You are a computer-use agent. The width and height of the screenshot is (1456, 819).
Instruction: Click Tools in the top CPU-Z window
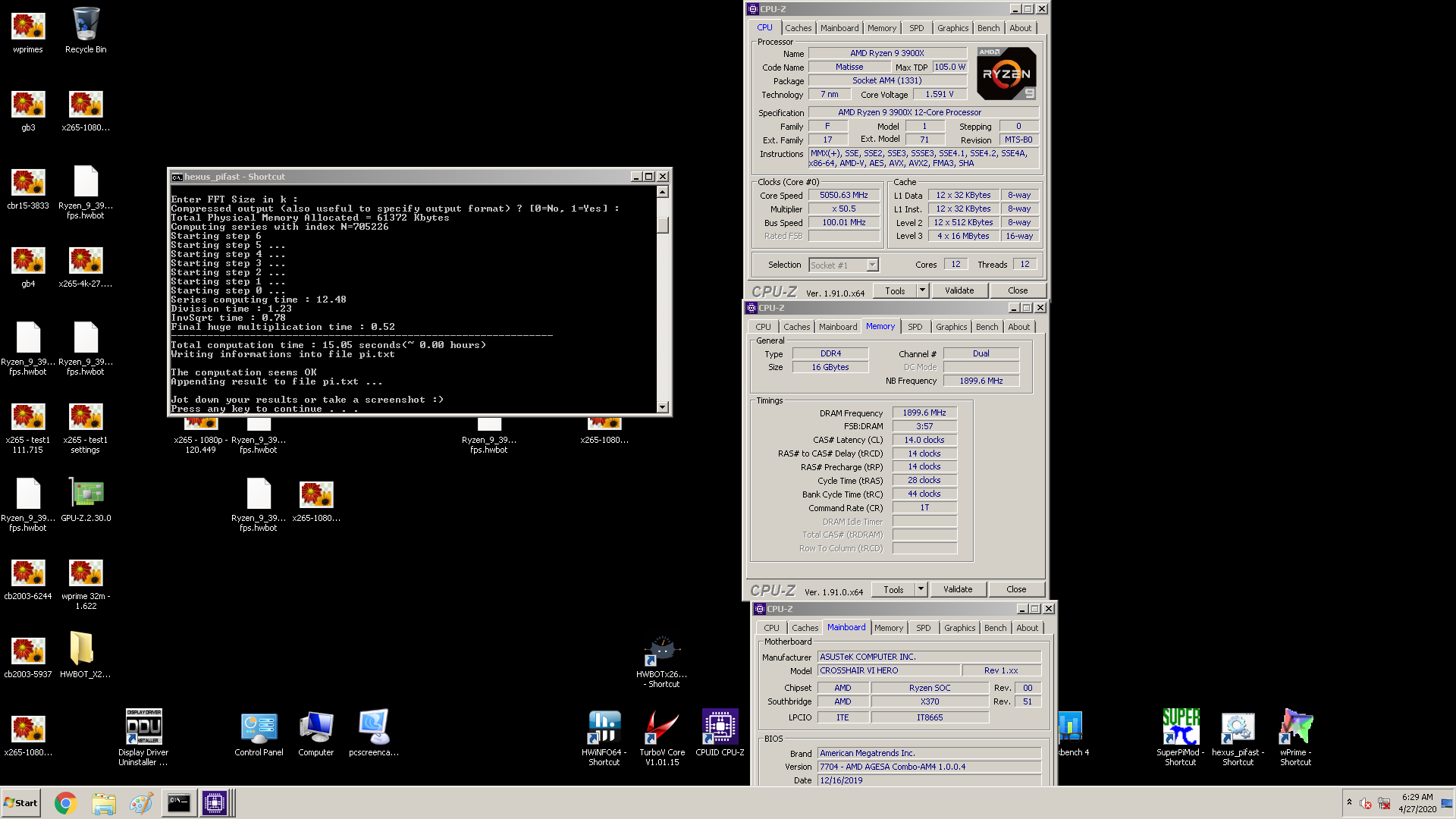click(x=895, y=290)
